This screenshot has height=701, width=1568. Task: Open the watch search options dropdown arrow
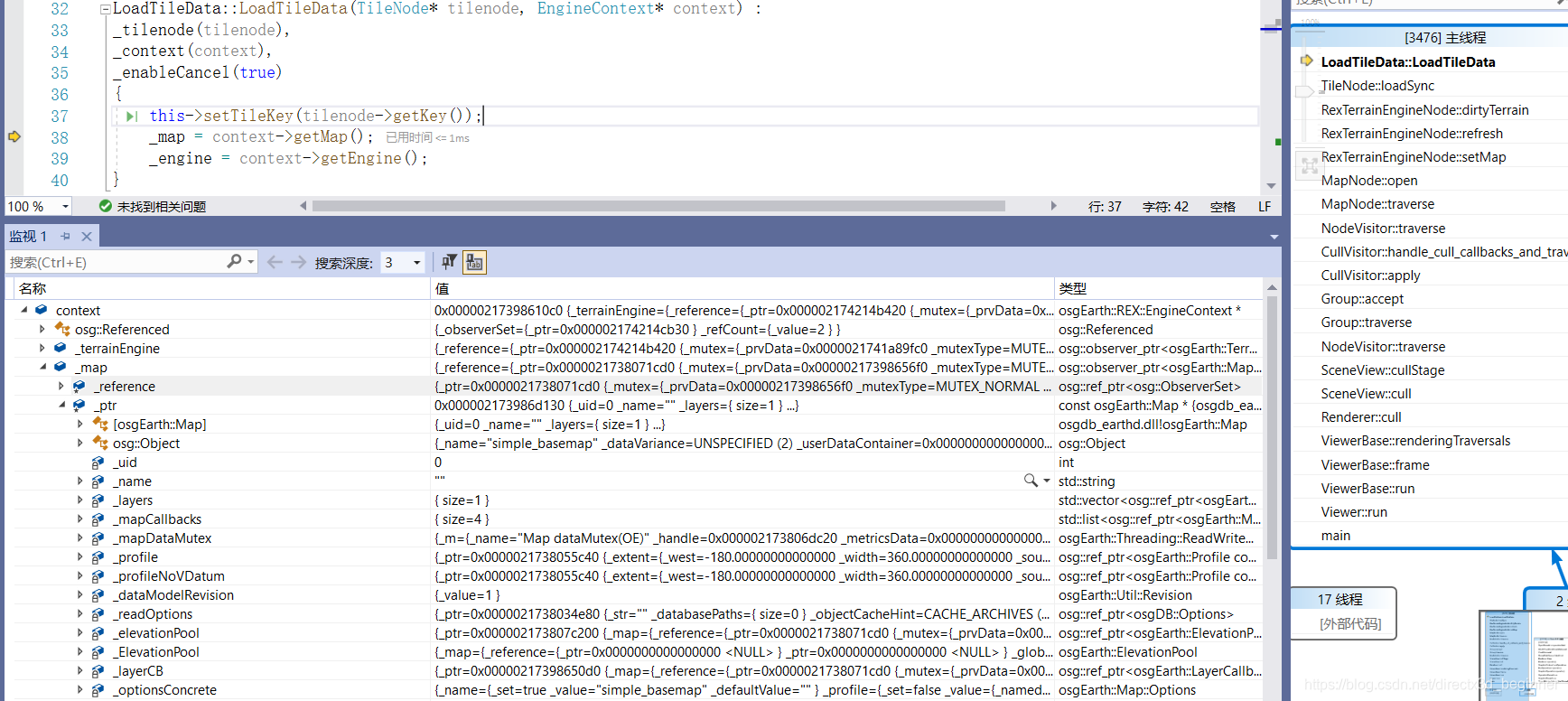[x=250, y=262]
